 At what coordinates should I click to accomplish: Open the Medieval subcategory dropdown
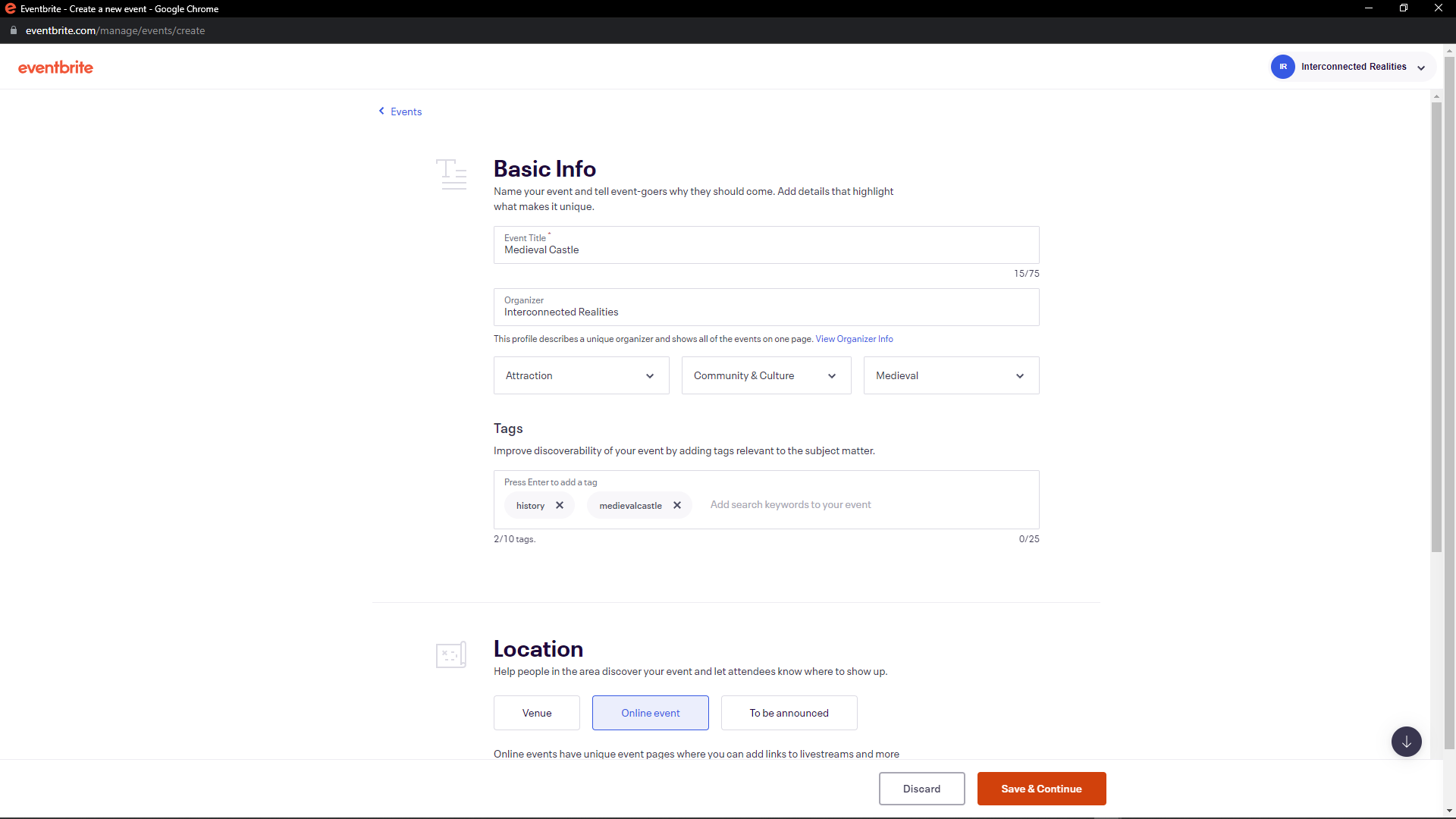tap(951, 375)
